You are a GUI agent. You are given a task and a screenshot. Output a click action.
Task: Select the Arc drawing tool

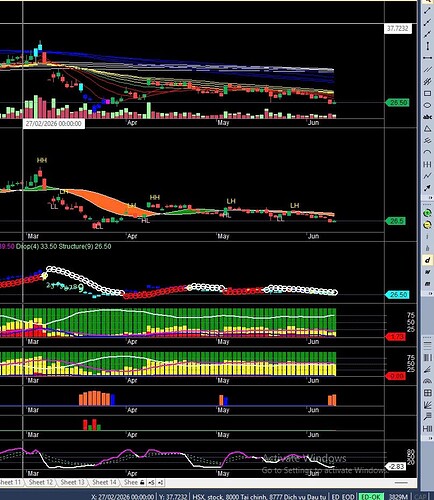(427, 152)
